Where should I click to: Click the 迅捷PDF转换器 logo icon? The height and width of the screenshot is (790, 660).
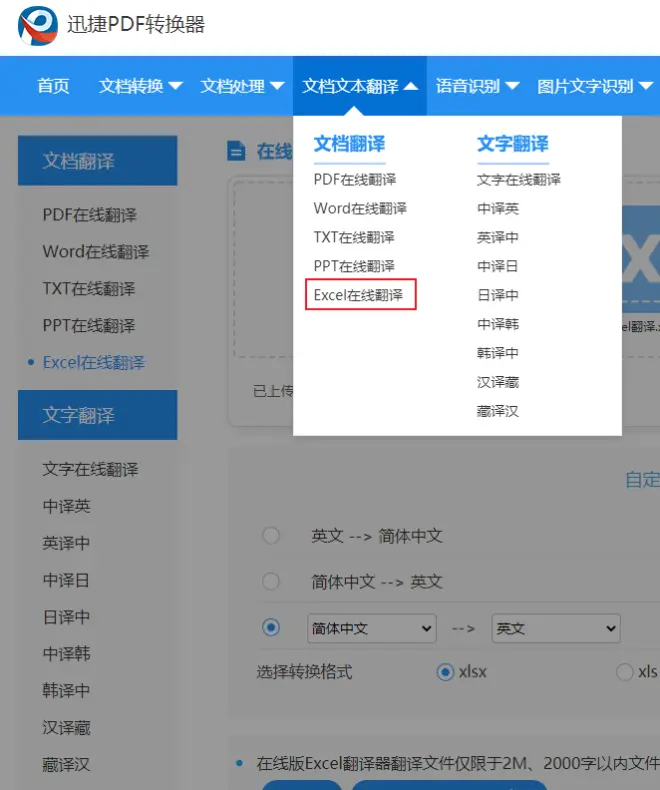click(38, 25)
